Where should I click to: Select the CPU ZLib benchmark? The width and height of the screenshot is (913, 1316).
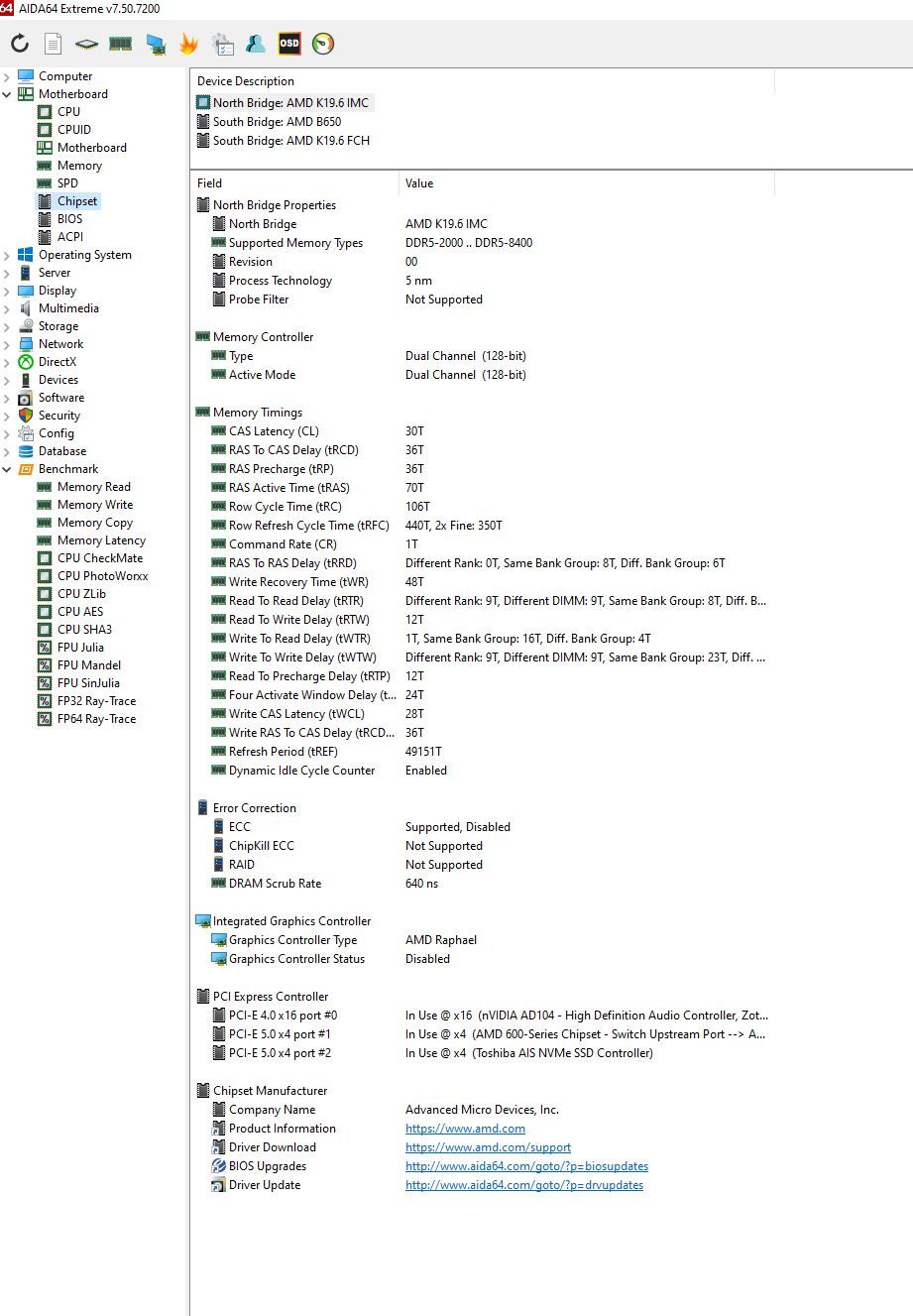point(81,594)
